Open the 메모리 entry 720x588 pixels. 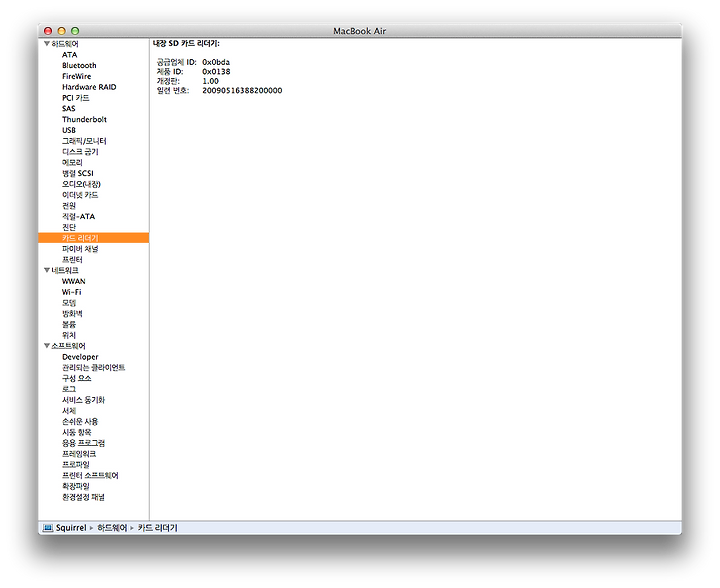[x=72, y=162]
